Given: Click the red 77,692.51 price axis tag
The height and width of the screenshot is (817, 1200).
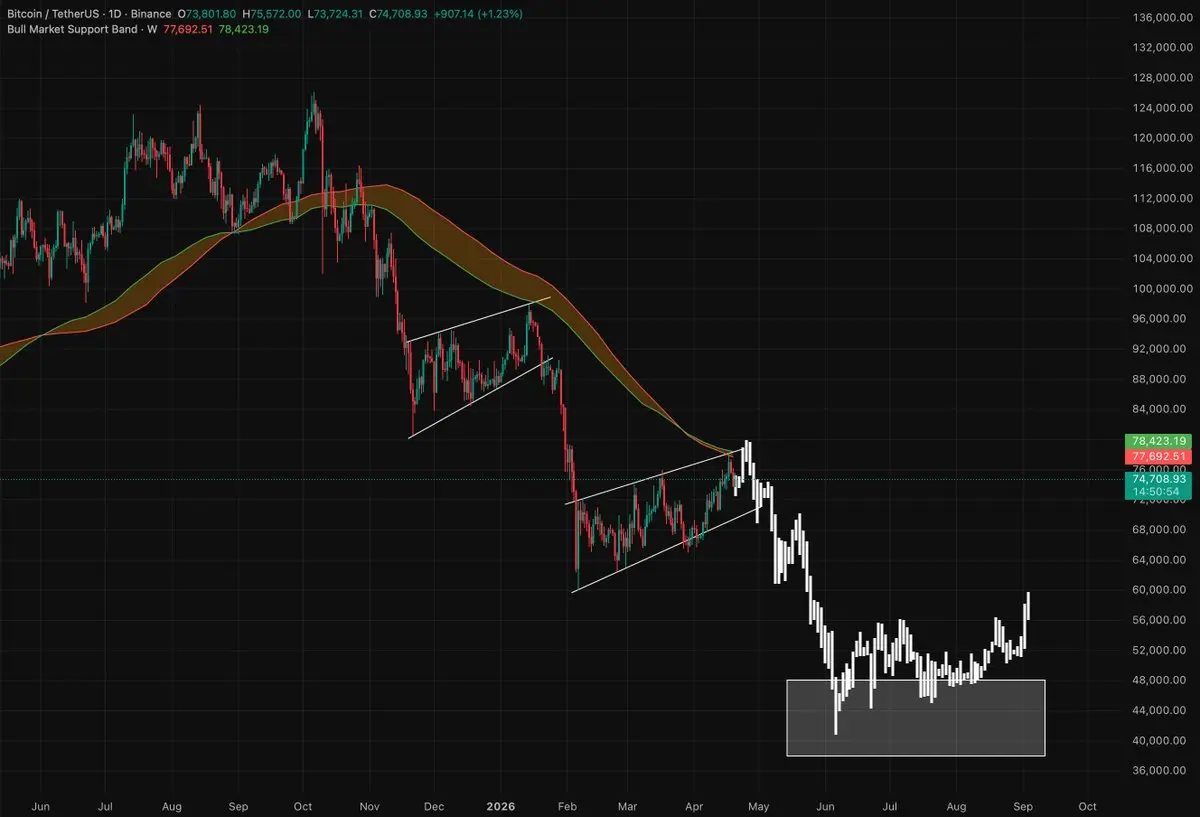Looking at the screenshot, I should click(1160, 456).
